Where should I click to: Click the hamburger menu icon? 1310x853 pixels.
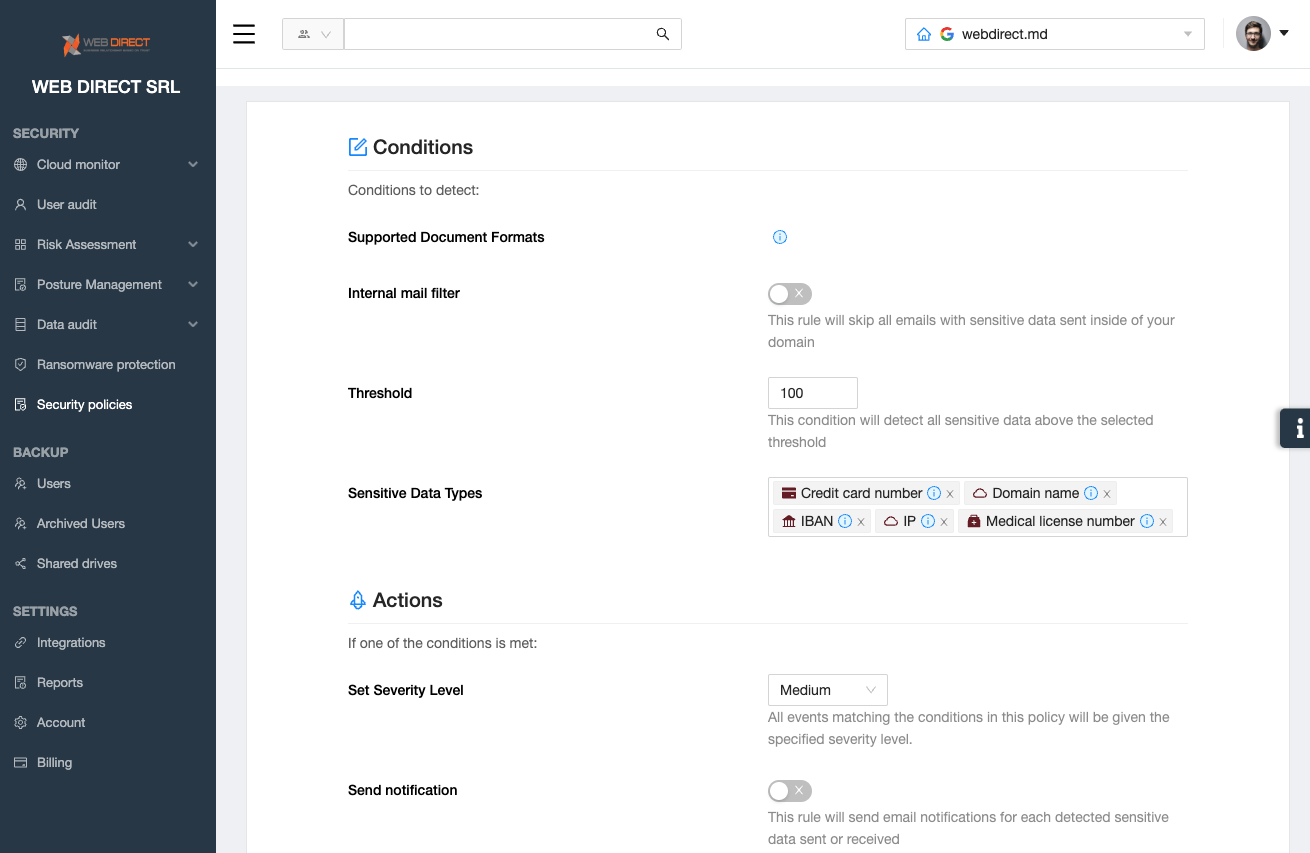coord(244,34)
